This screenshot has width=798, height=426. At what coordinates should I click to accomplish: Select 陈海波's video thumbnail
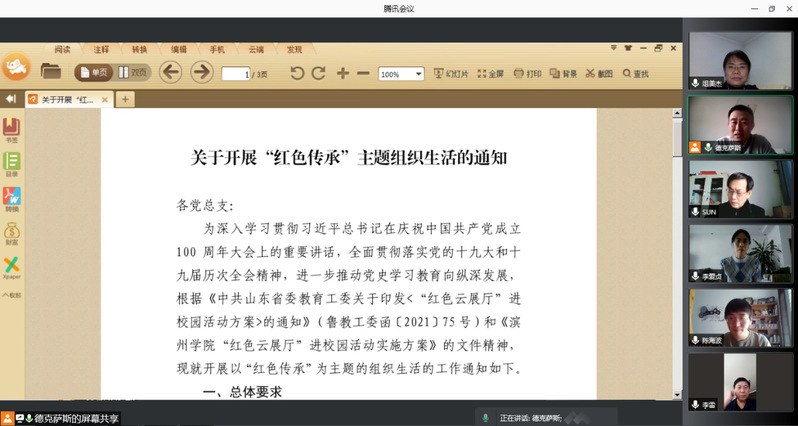tap(740, 318)
